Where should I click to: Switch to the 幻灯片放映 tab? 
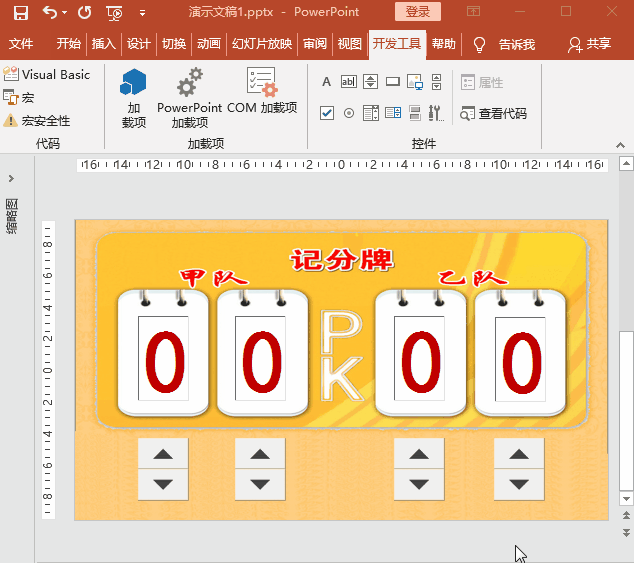point(262,43)
